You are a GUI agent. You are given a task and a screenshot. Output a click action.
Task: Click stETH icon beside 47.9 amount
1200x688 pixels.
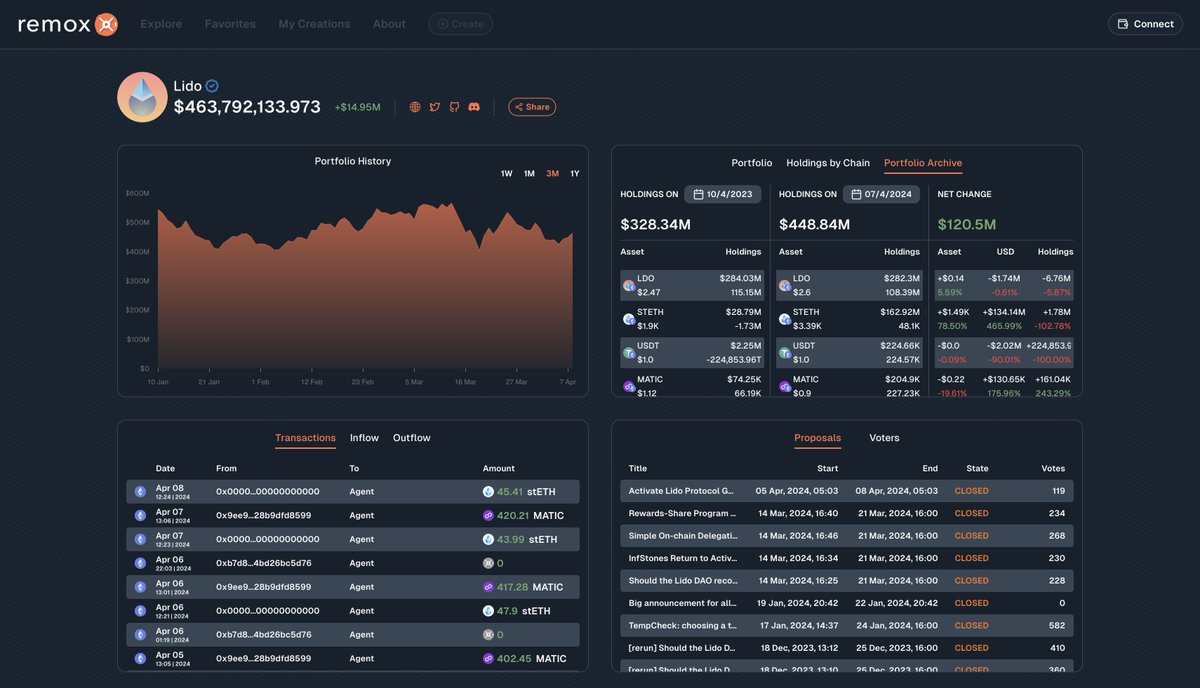tap(488, 611)
